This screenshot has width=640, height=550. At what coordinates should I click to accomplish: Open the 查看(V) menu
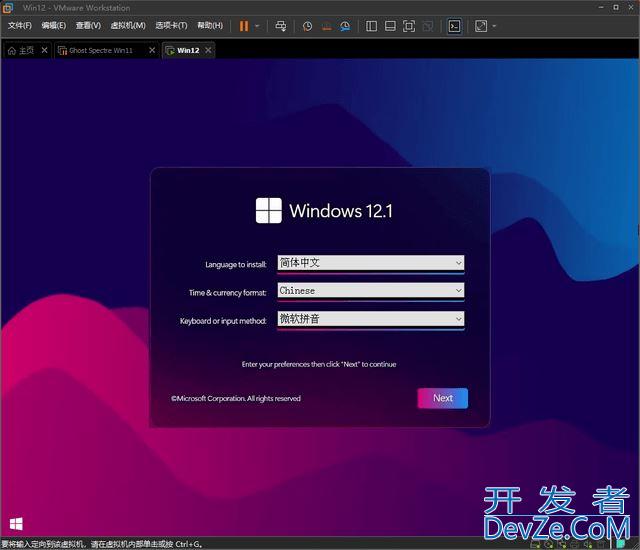88,25
